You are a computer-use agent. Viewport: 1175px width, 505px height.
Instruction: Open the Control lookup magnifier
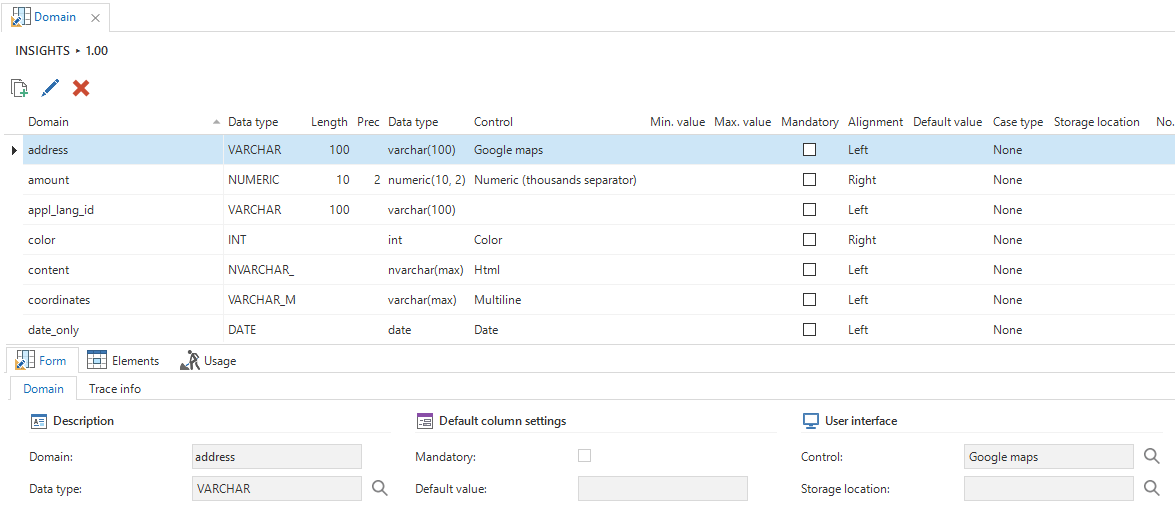click(x=1152, y=457)
